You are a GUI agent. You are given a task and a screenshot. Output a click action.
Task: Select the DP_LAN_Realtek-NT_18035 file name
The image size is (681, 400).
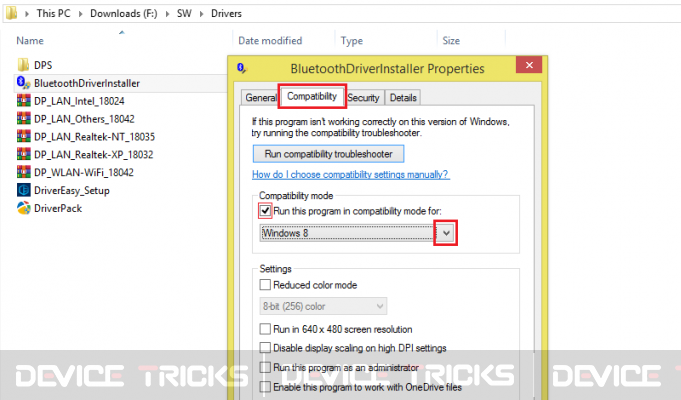pyautogui.click(x=94, y=137)
